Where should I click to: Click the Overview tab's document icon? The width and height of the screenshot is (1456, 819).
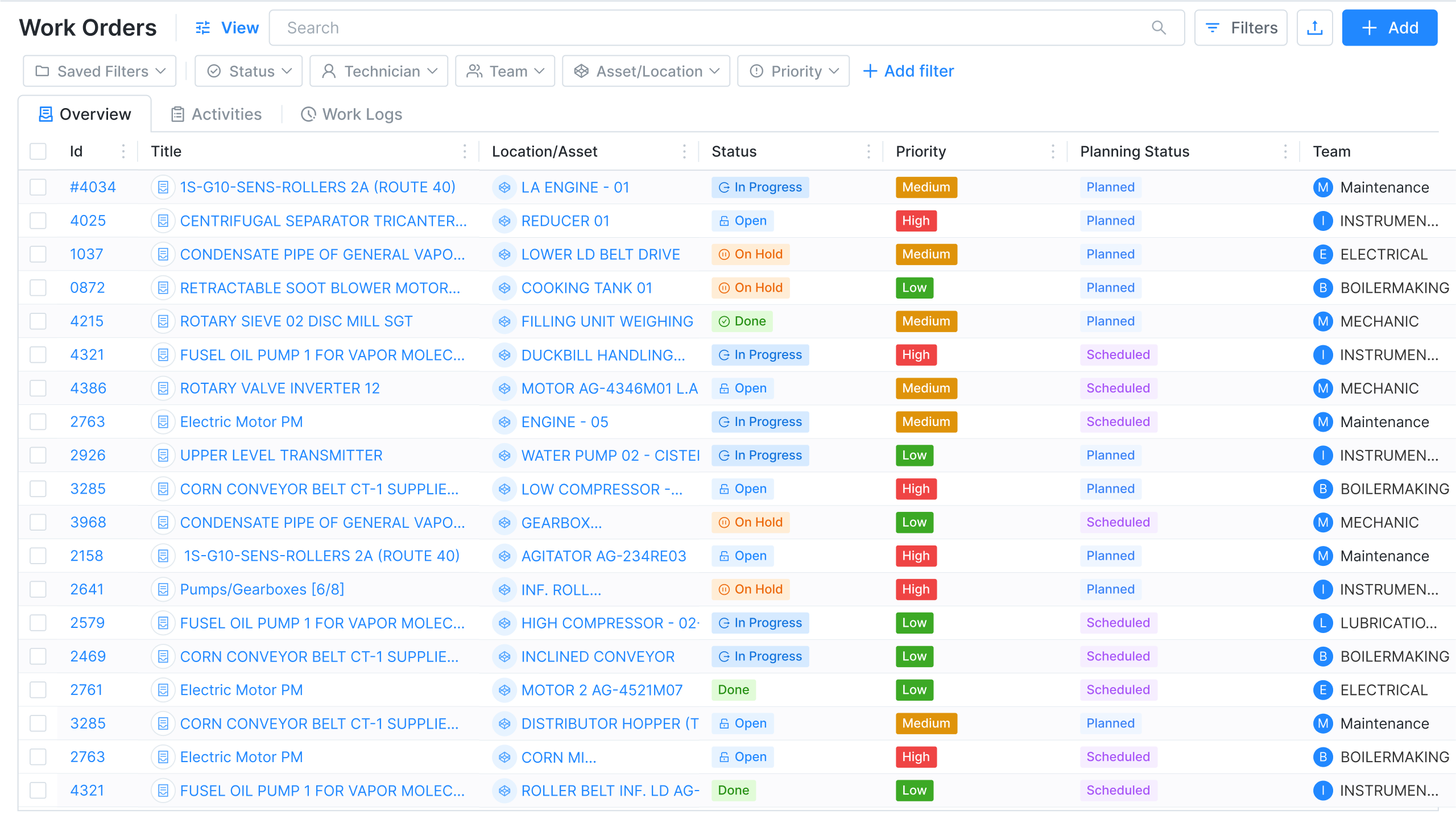pyautogui.click(x=45, y=114)
